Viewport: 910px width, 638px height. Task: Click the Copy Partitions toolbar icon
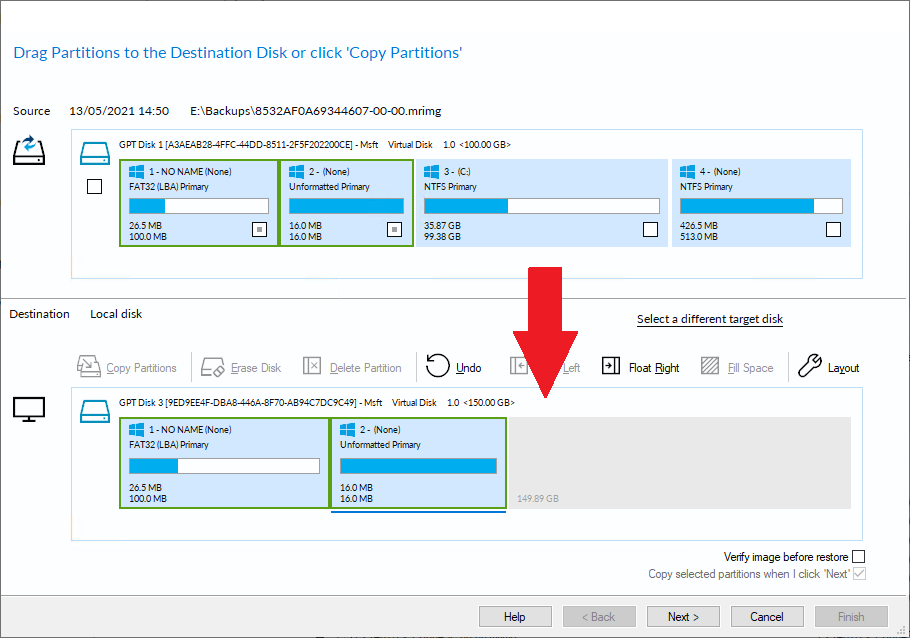coord(90,367)
